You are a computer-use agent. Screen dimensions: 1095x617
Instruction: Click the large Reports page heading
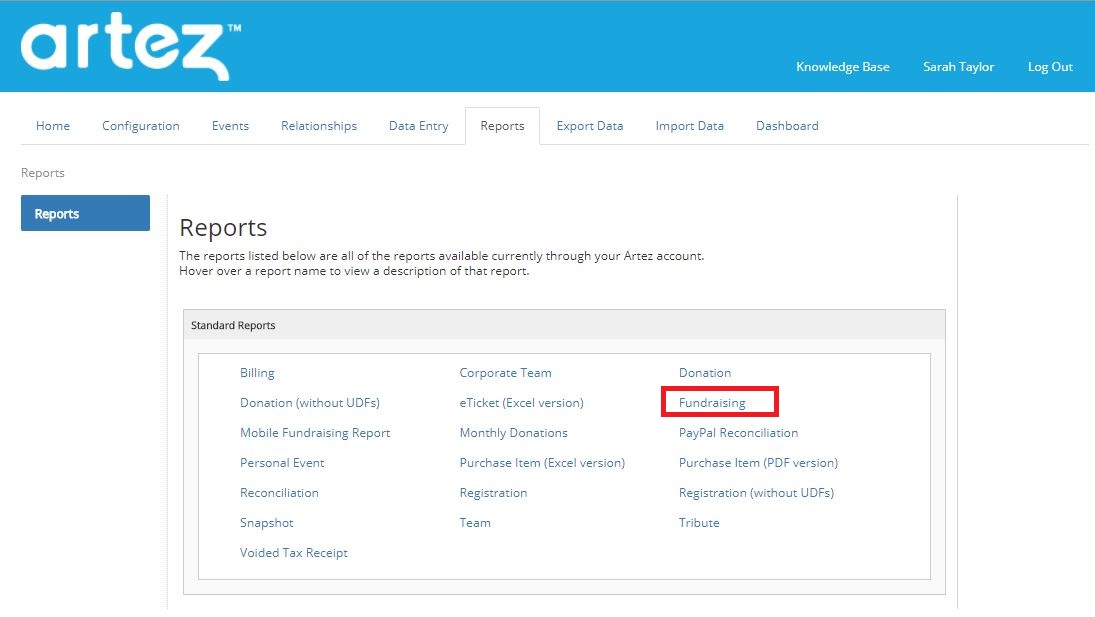(223, 228)
